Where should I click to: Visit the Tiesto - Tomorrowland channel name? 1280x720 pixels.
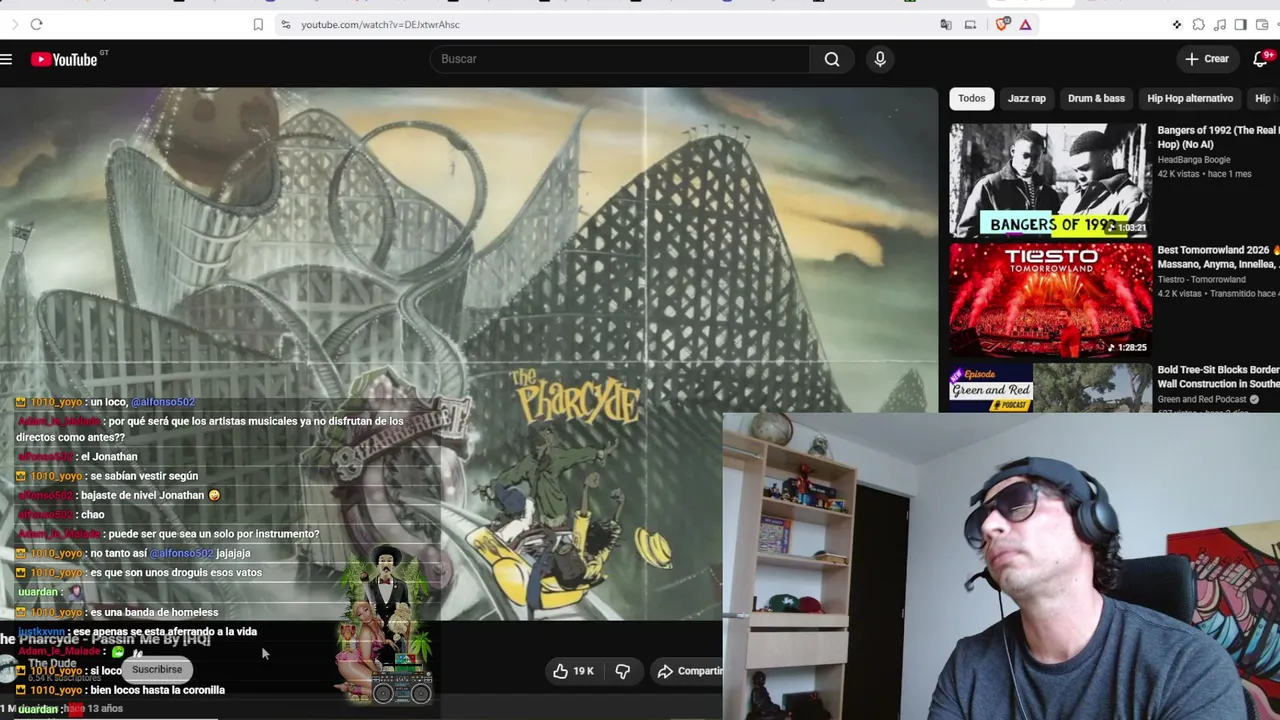click(x=1202, y=280)
